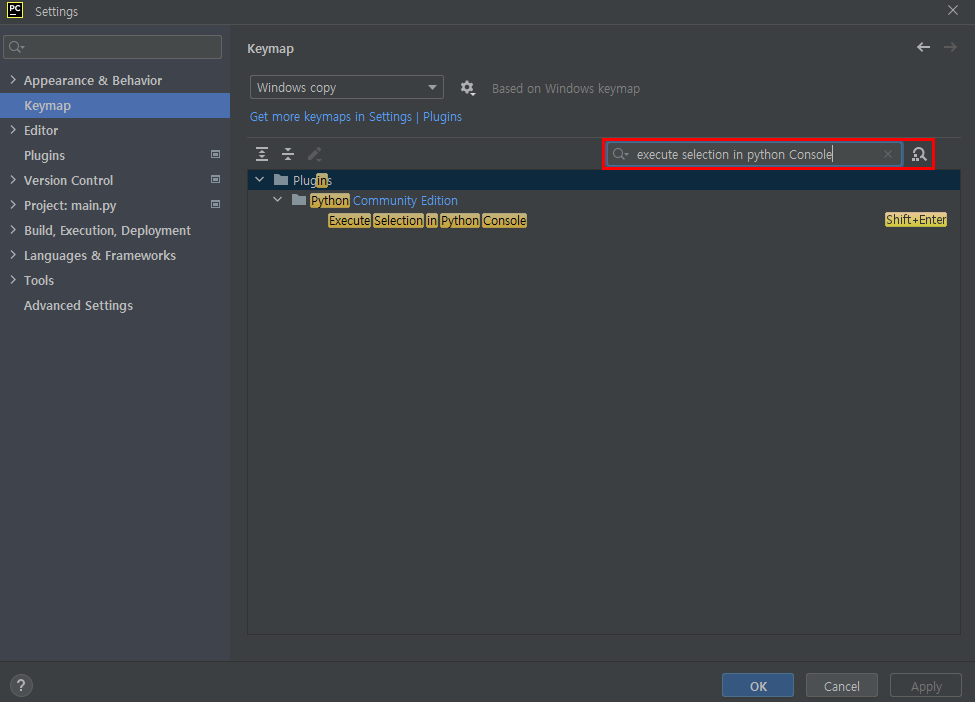Expand Appearance & Behavior section
The width and height of the screenshot is (975, 702).
tap(13, 80)
